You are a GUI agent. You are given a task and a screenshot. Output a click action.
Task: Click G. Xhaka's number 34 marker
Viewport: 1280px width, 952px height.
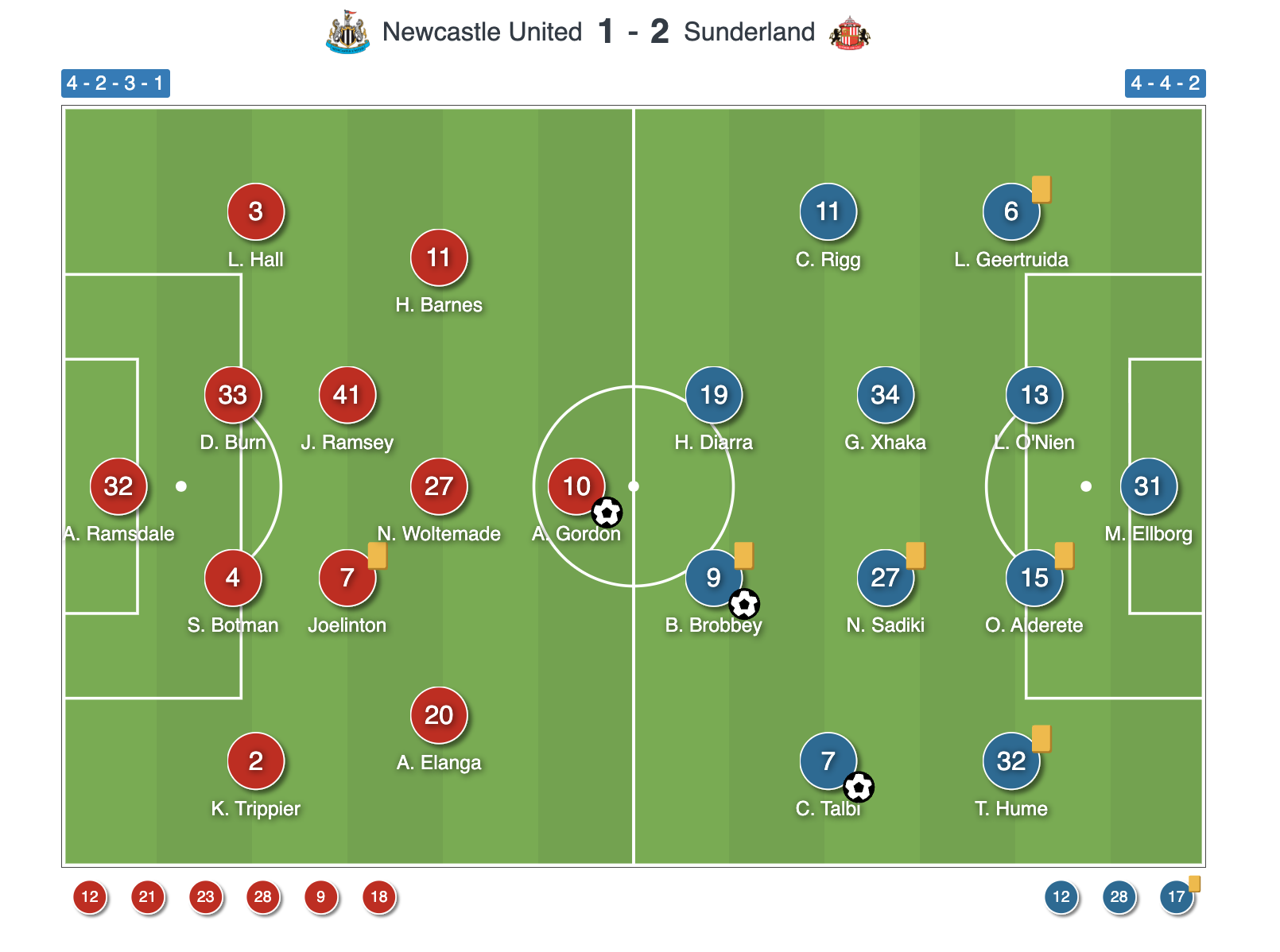pos(885,395)
